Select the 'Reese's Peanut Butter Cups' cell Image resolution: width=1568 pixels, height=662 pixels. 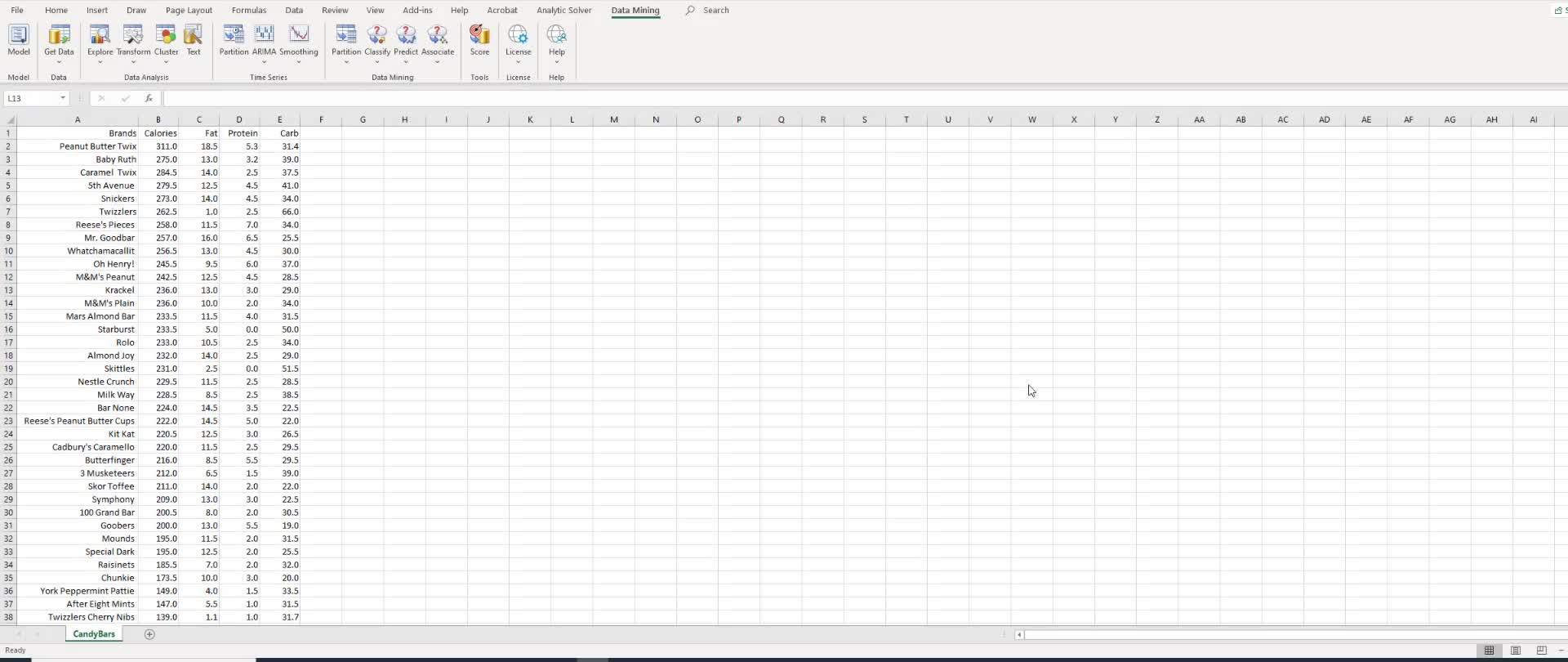pos(78,421)
